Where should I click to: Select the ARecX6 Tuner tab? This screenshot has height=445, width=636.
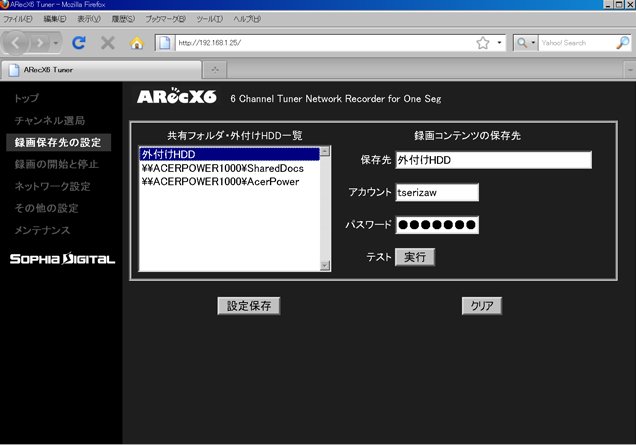click(x=101, y=70)
